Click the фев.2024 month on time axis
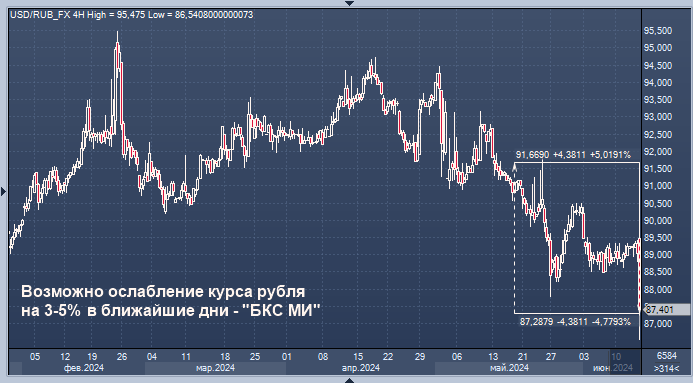 click(x=84, y=368)
